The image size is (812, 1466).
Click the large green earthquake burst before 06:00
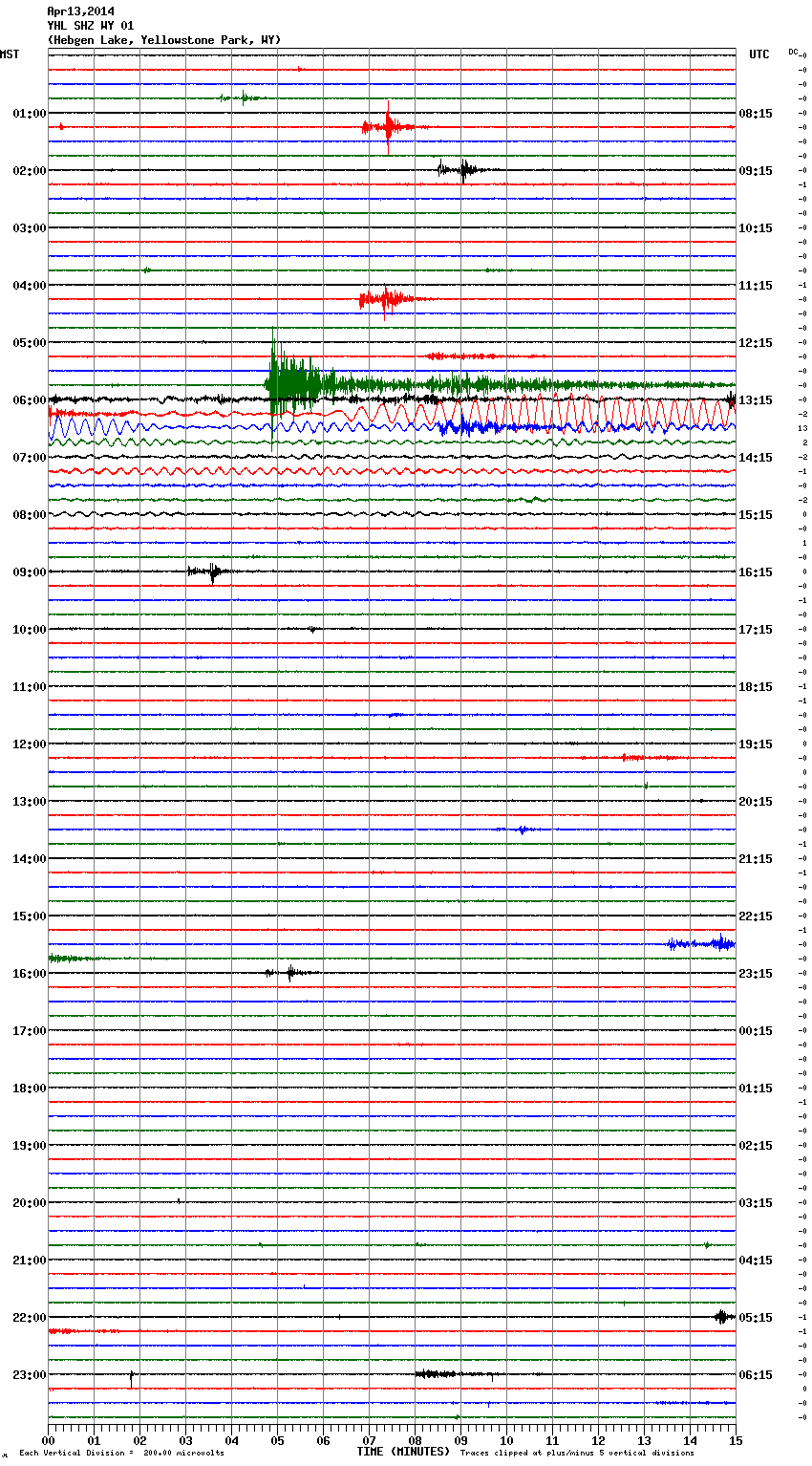296,384
